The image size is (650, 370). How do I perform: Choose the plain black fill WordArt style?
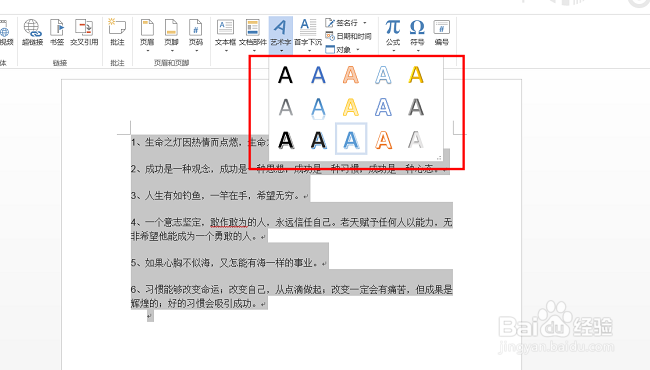[285, 75]
